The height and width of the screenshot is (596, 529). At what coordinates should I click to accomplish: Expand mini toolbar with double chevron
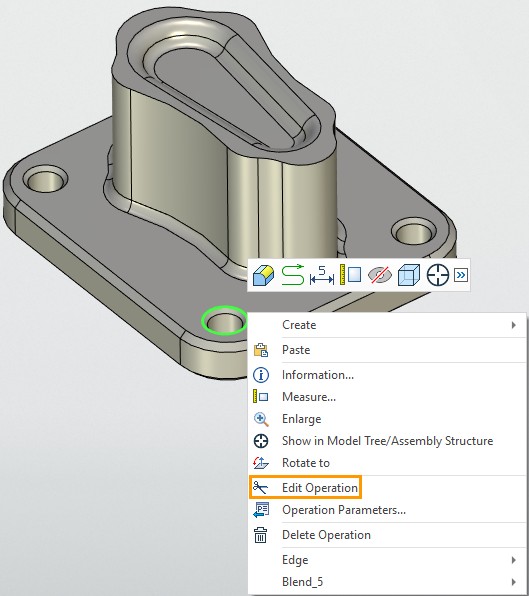461,275
